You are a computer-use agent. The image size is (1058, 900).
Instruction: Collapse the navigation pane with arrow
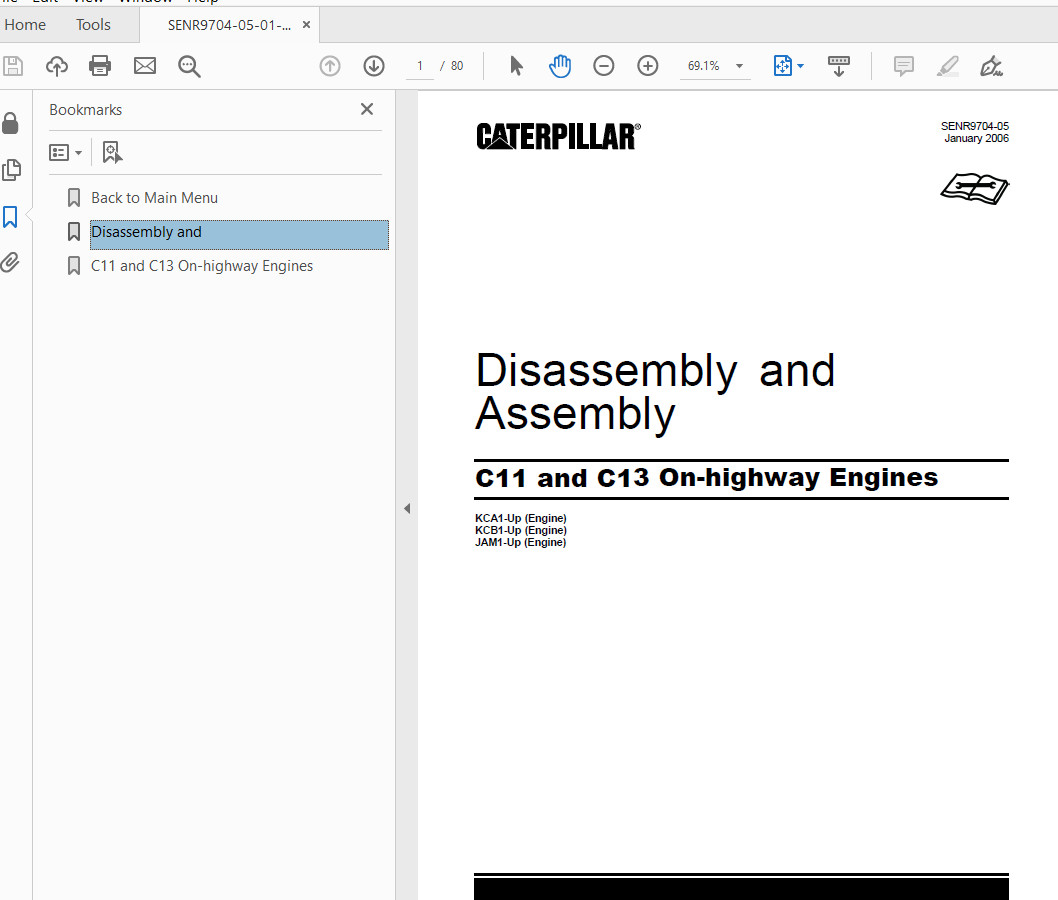point(407,509)
